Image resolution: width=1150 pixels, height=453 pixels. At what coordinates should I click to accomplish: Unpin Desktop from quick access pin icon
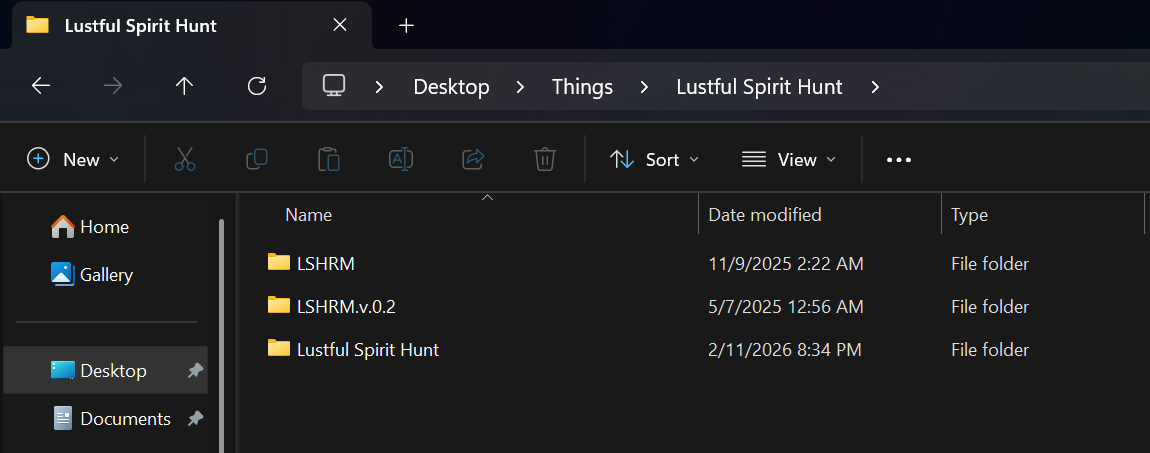[195, 371]
